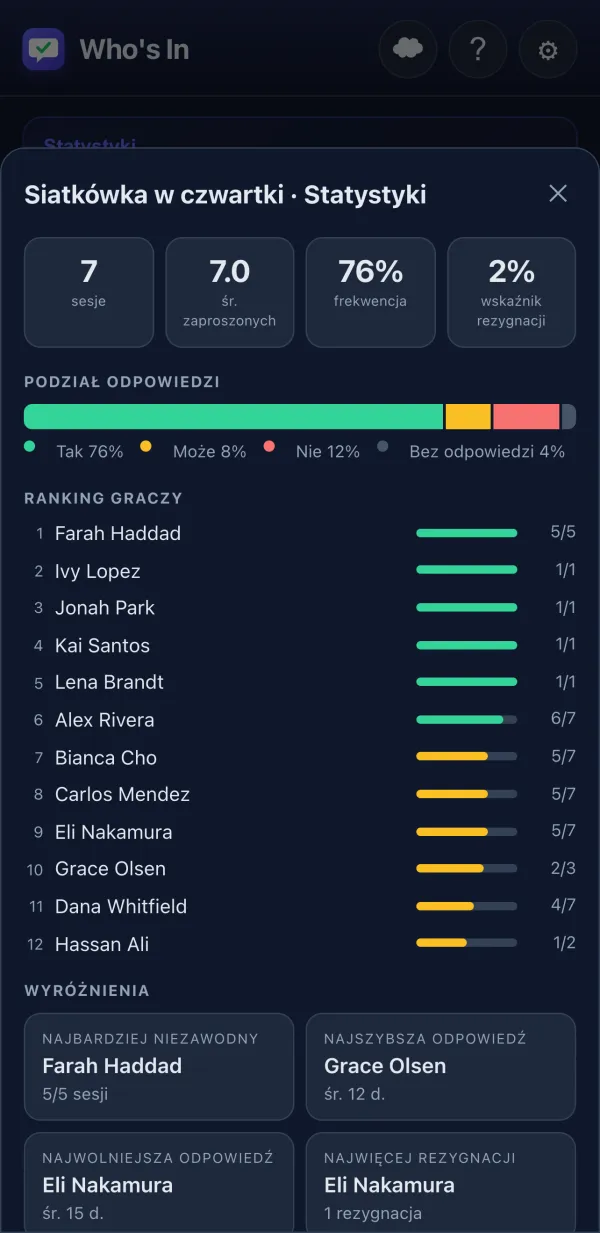Select Farah Haddad in player ranking
This screenshot has width=600, height=1233.
(x=300, y=533)
